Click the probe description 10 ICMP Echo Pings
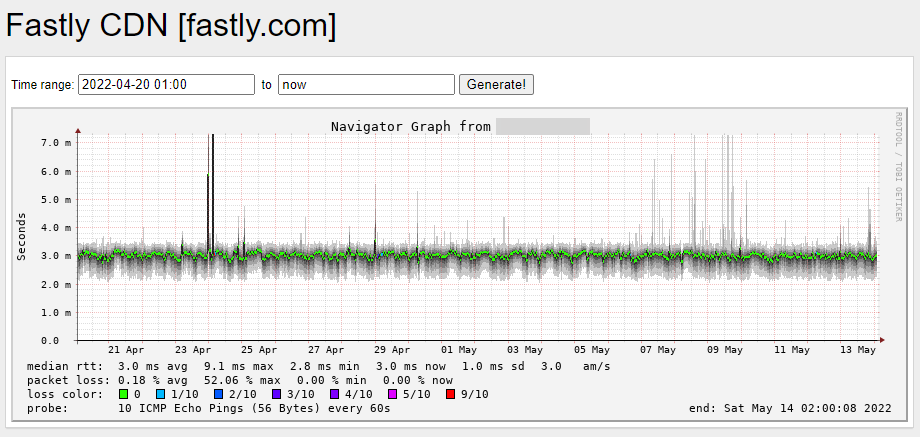Viewport: 920px width, 437px height. click(254, 408)
